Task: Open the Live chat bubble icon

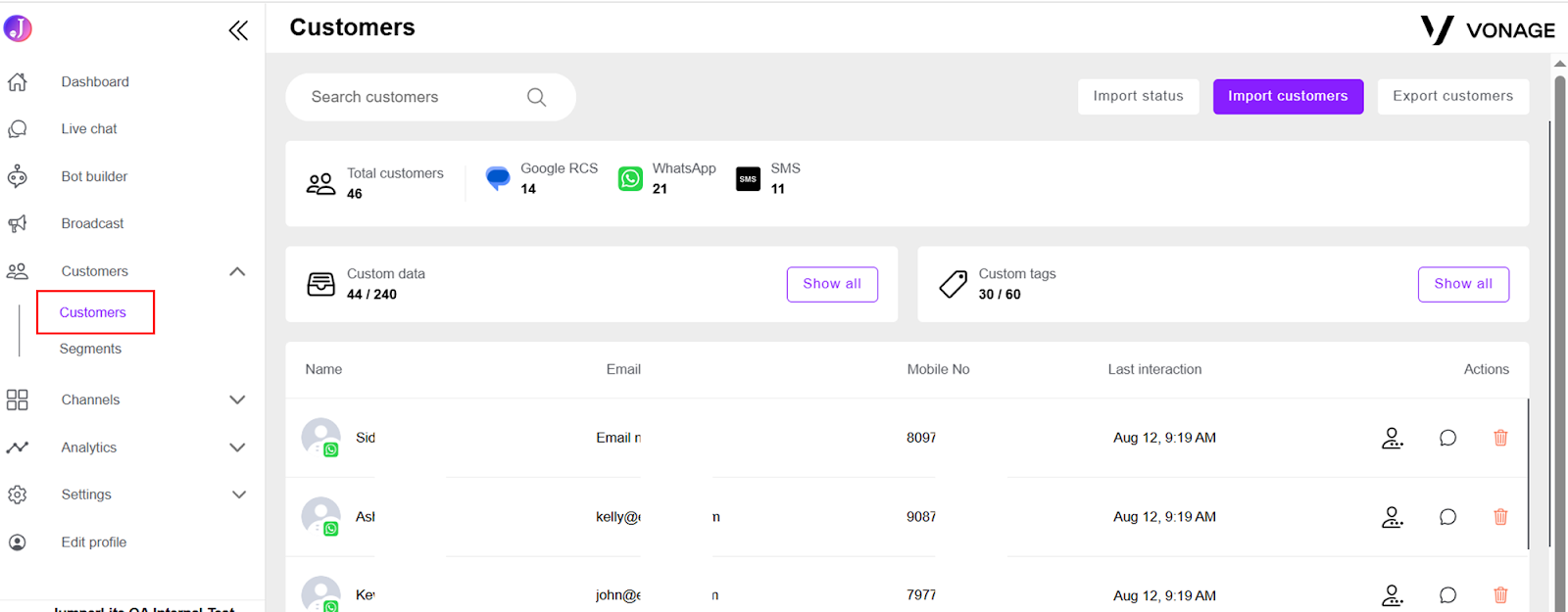Action: click(18, 129)
